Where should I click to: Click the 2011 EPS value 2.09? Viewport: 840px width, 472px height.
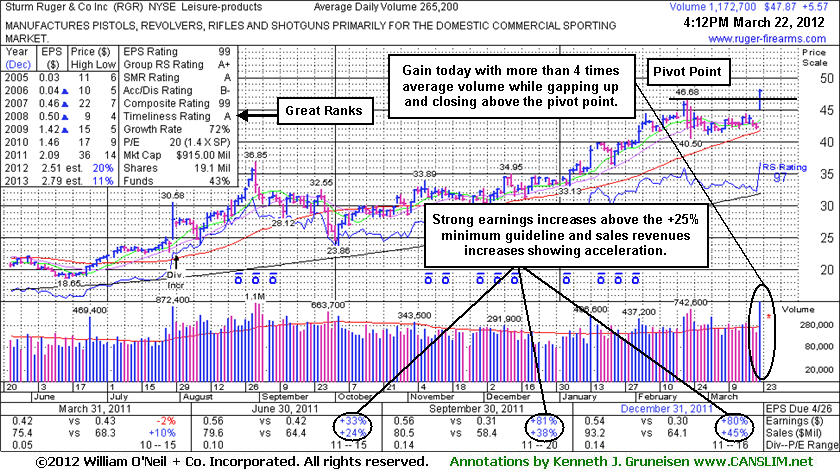[x=49, y=155]
